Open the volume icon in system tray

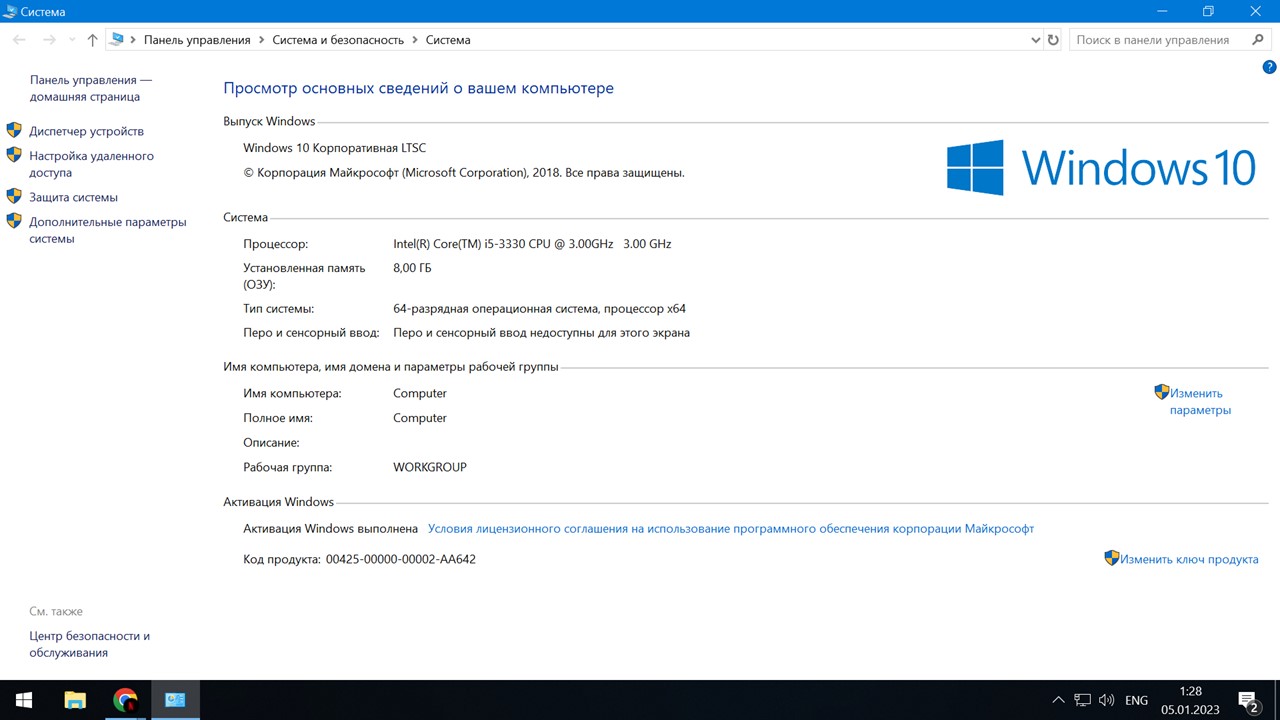point(1106,700)
